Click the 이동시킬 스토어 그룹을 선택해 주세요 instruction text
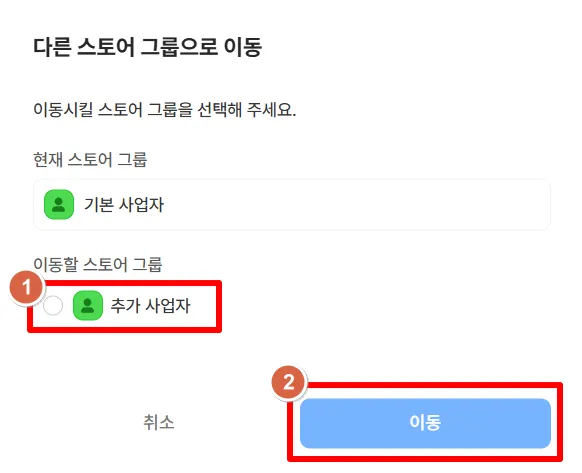Viewport: 582px width, 473px height. 164,110
